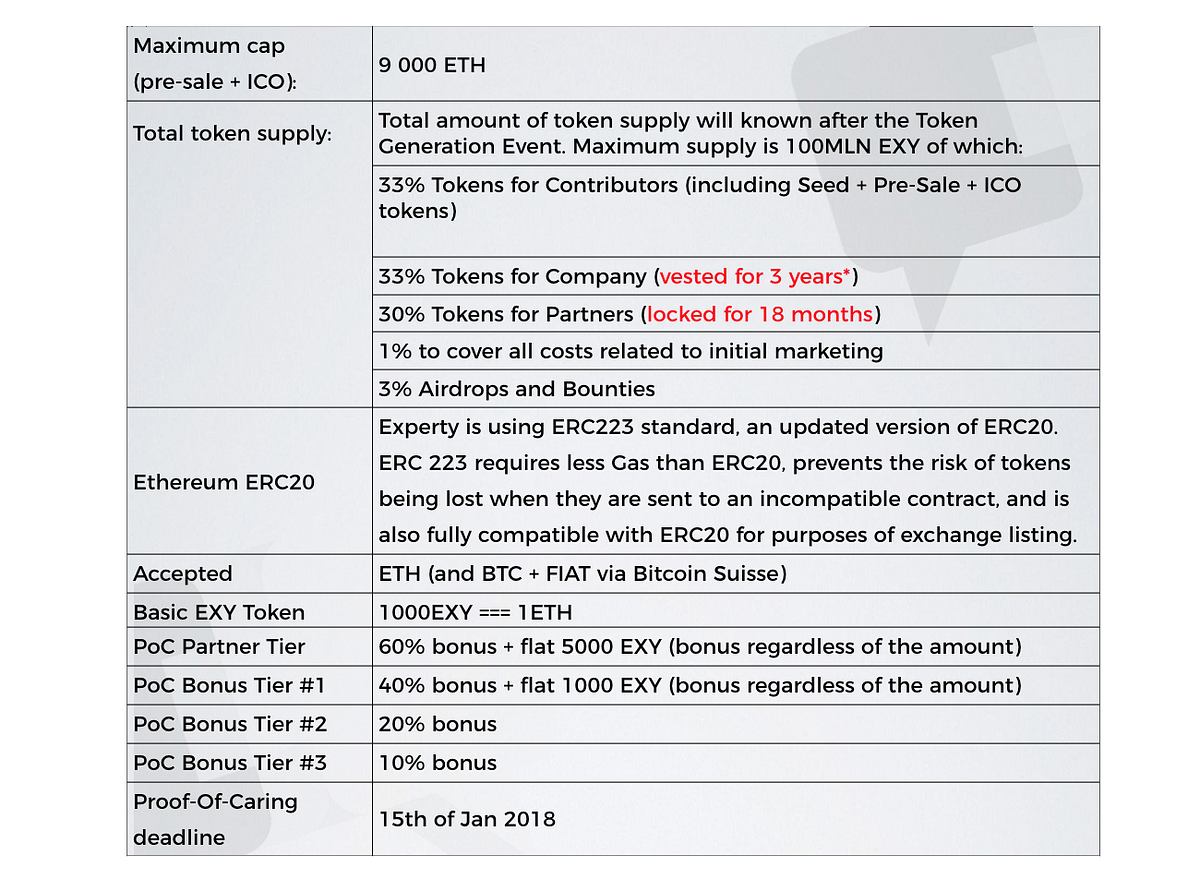The height and width of the screenshot is (882, 1200).
Task: Click the red 'vested for 3 years*' text
Action: [x=757, y=276]
